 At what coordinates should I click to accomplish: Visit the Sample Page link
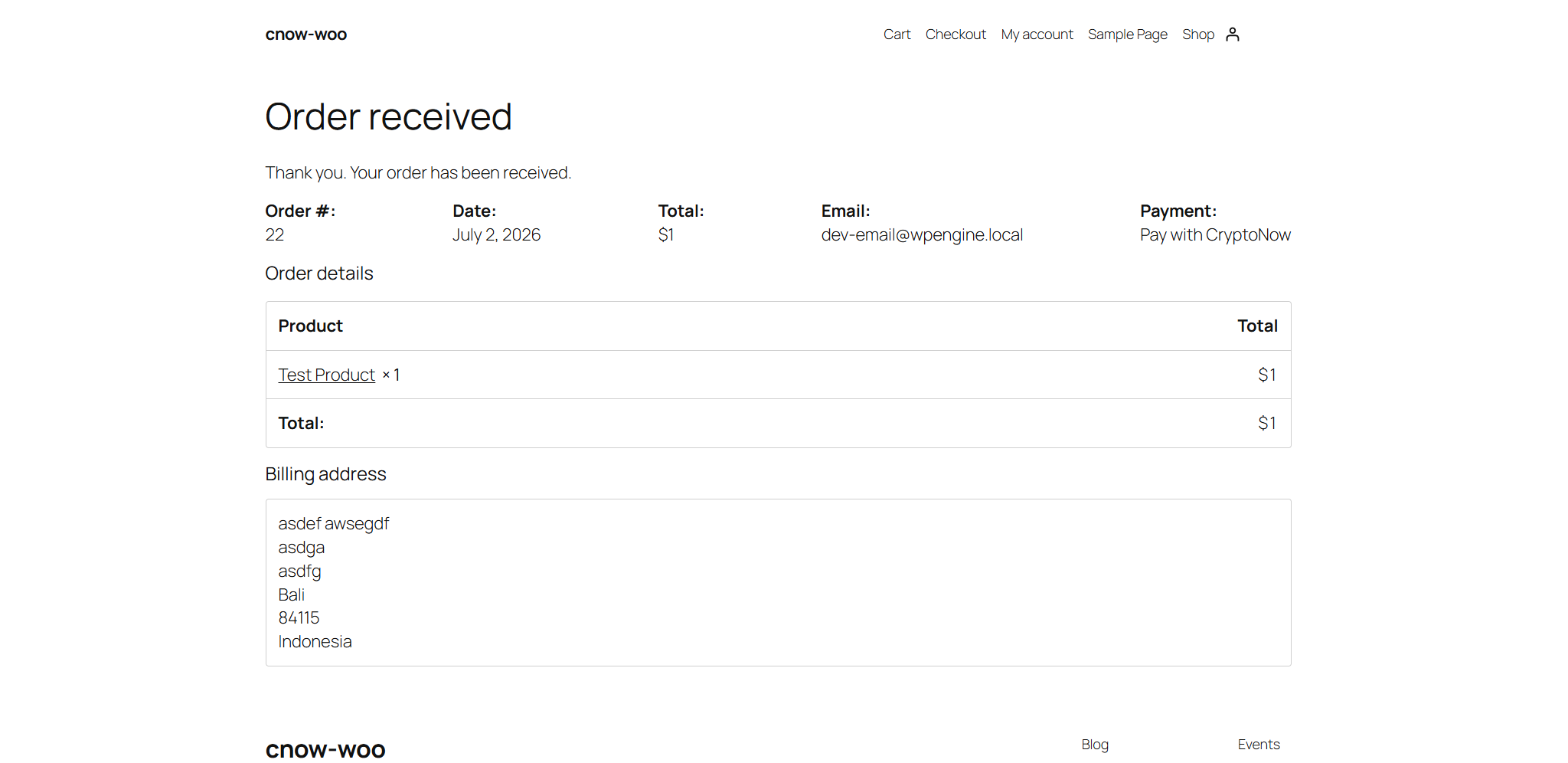tap(1127, 34)
